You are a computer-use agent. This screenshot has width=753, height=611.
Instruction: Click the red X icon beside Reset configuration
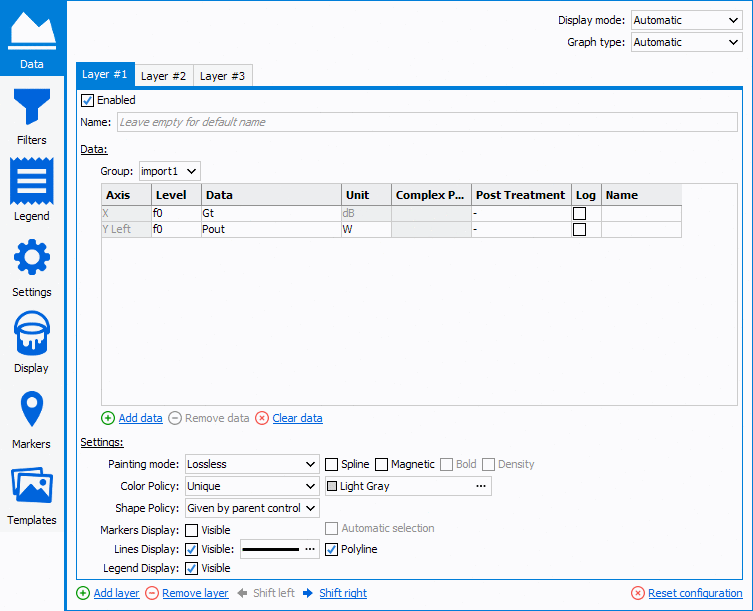click(638, 593)
